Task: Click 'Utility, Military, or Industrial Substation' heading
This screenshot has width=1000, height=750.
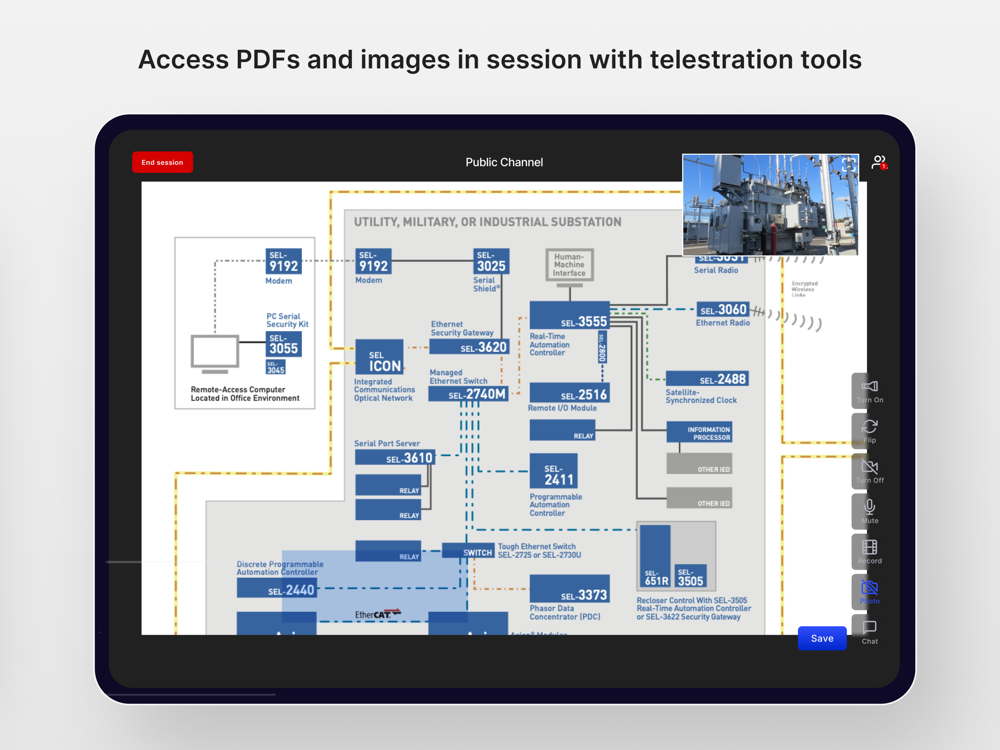Action: [487, 222]
